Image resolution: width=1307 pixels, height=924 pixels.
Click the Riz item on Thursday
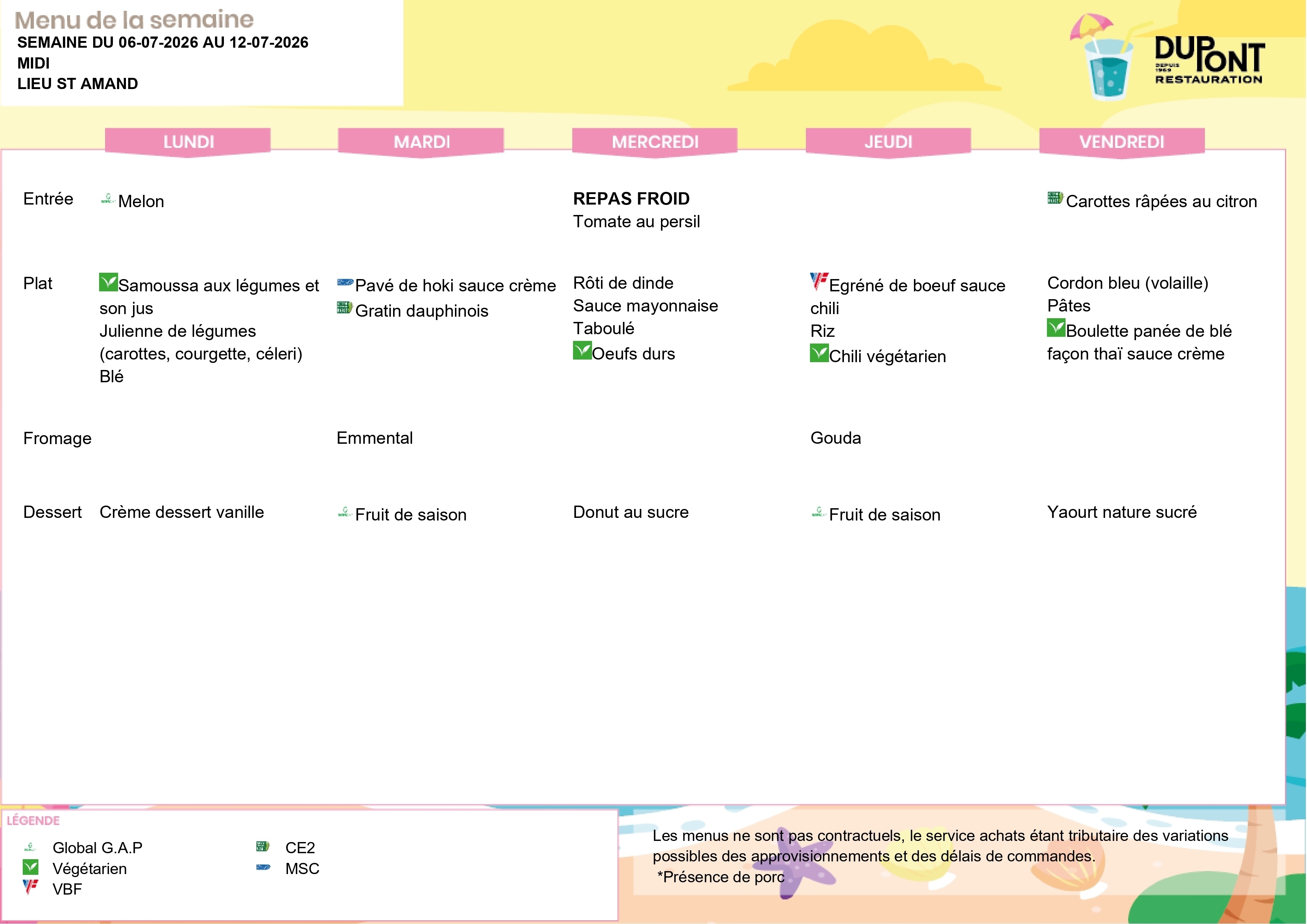823,331
